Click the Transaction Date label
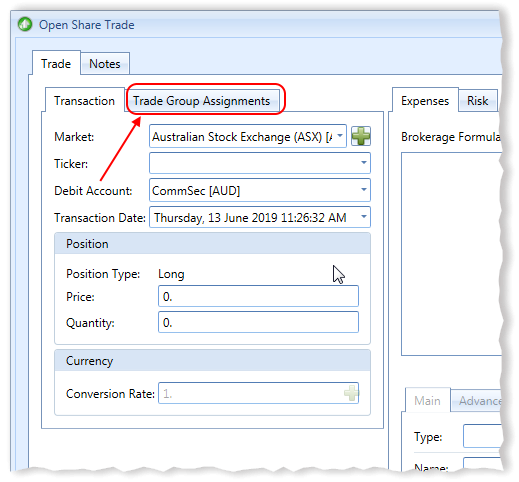Screen dimensions: 519x482 pos(100,218)
